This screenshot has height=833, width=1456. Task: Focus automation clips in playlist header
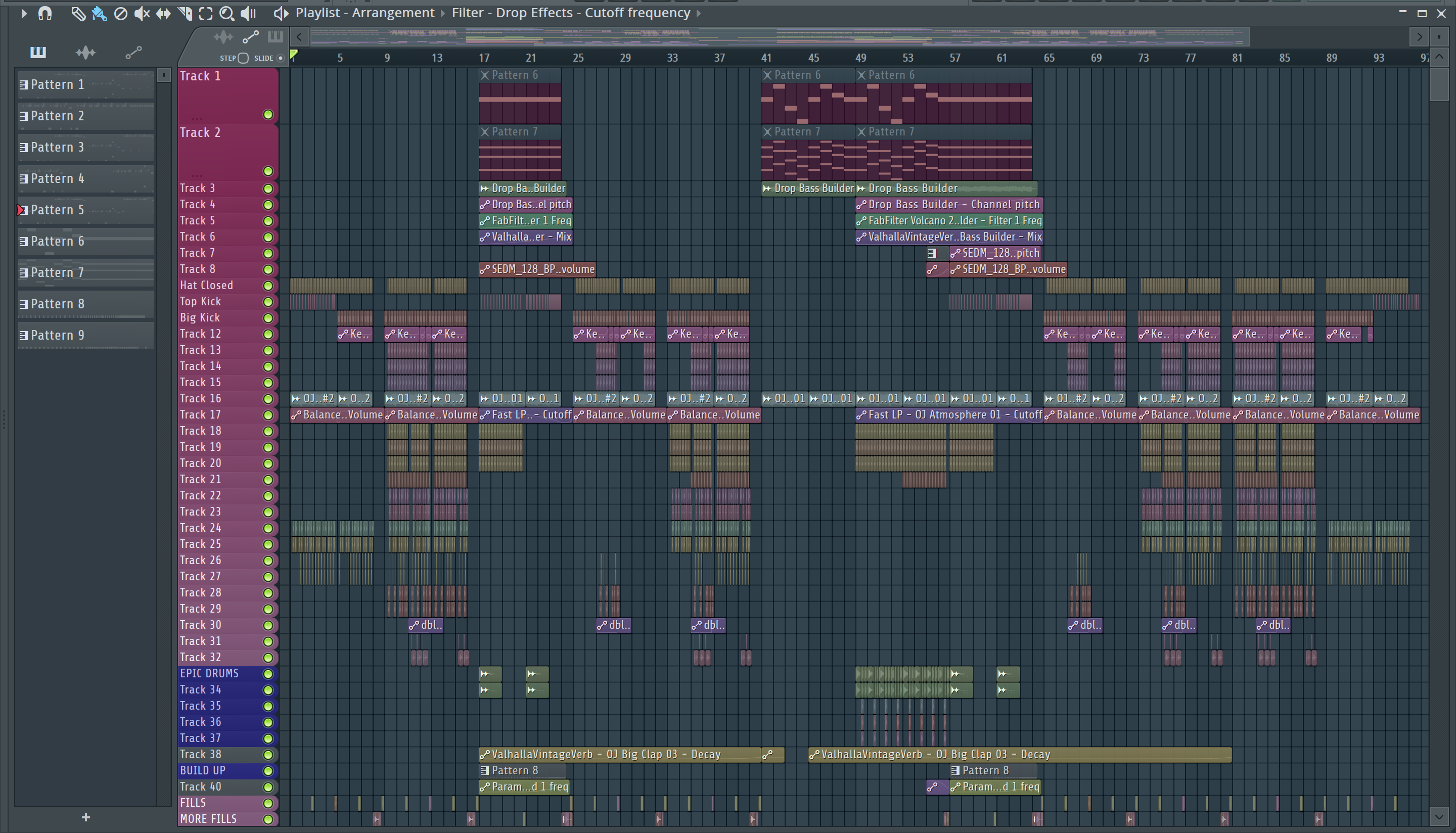coord(251,38)
